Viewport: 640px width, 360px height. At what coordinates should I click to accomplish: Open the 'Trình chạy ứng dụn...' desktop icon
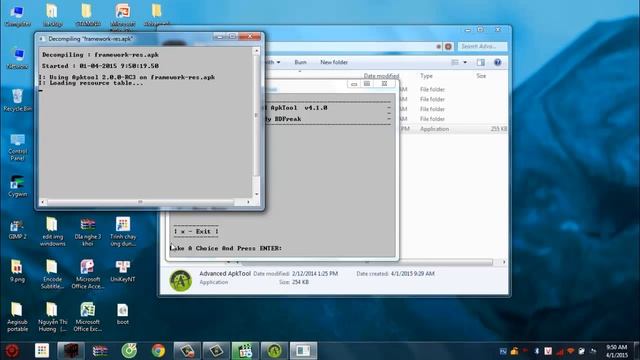(x=123, y=232)
